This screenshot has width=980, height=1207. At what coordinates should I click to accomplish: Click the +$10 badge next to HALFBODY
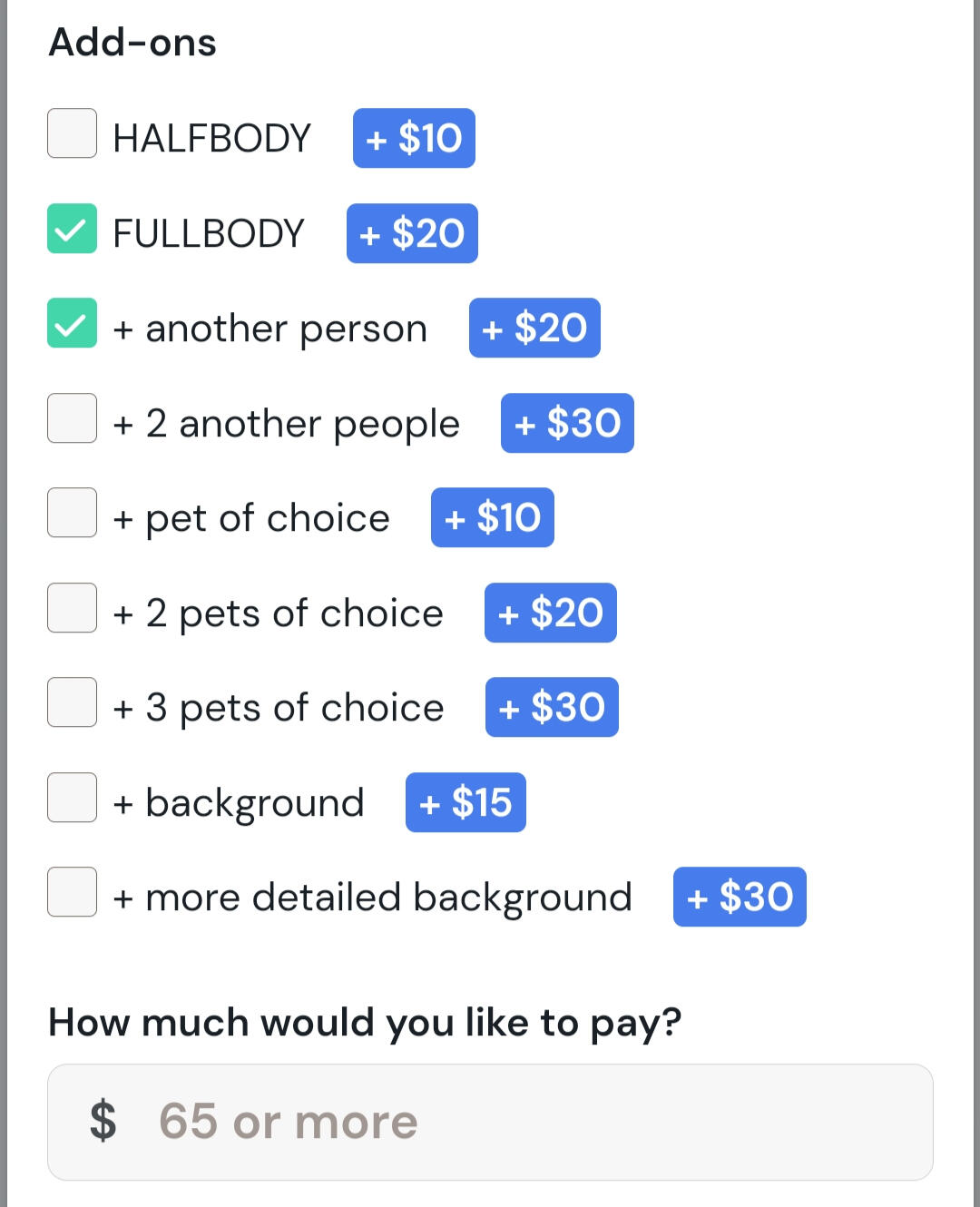[x=414, y=138]
